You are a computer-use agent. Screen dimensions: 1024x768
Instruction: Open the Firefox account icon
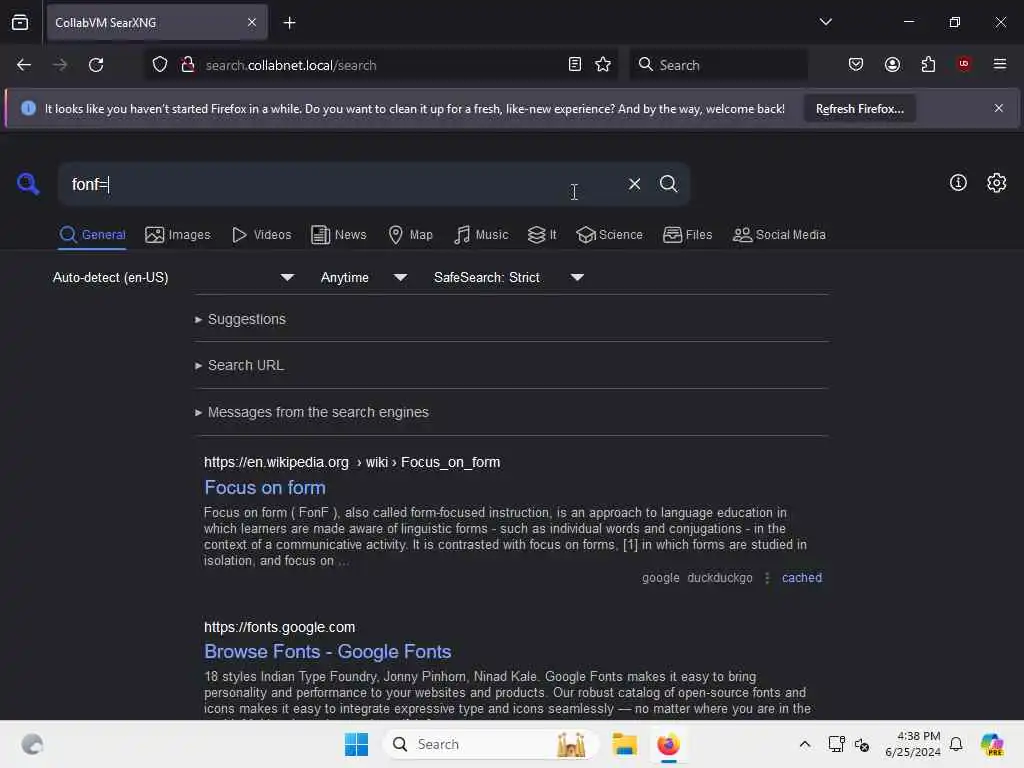(892, 65)
